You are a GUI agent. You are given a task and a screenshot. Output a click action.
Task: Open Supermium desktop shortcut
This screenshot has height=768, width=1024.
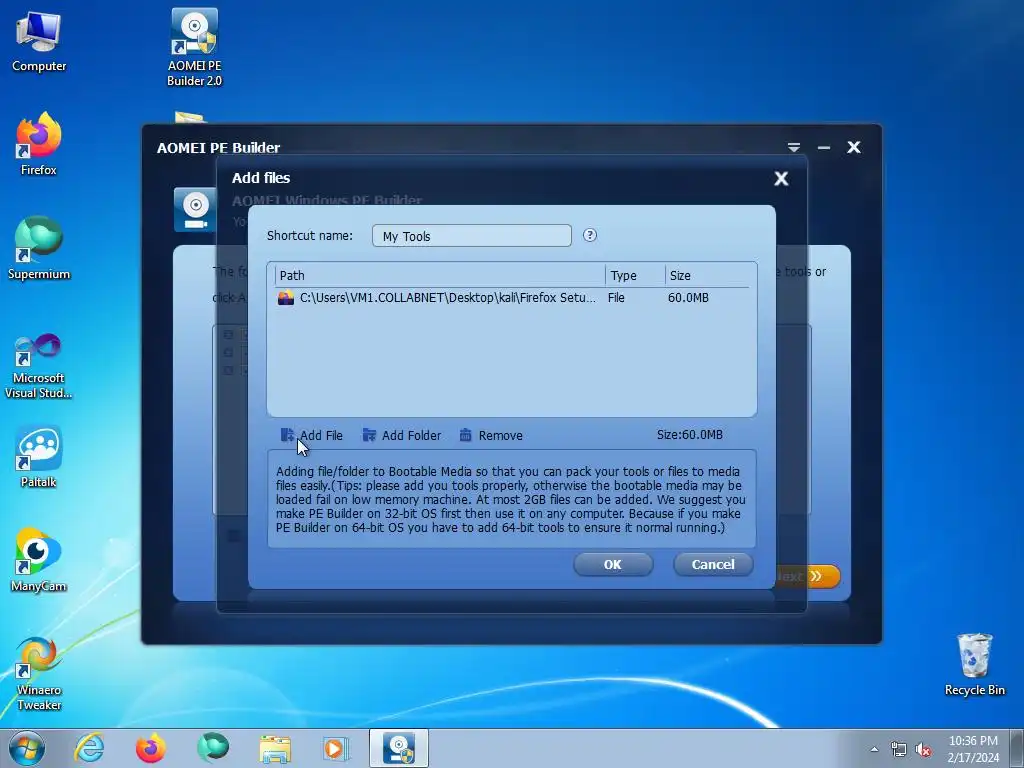tap(39, 248)
